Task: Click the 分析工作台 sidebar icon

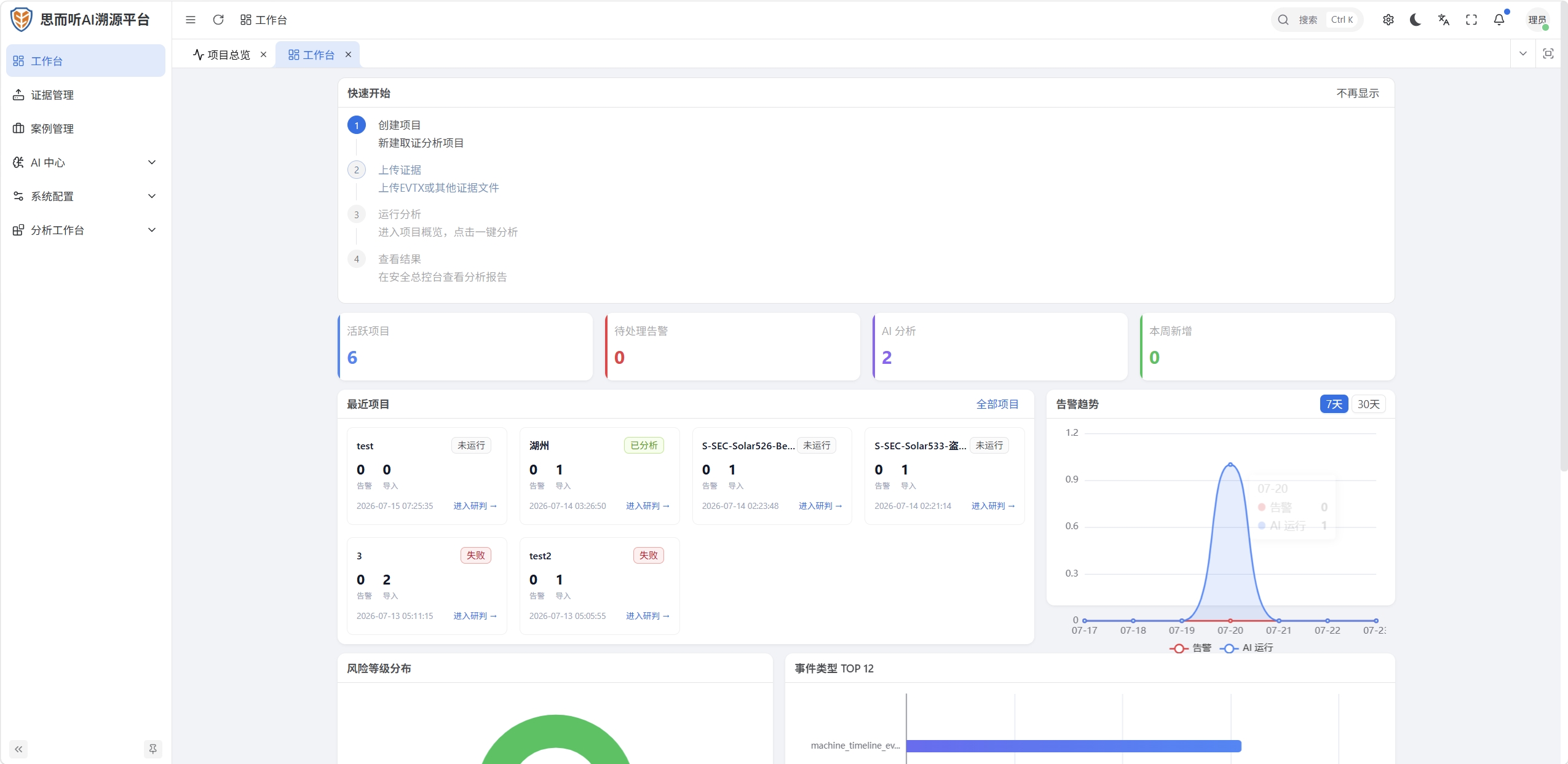Action: click(18, 230)
